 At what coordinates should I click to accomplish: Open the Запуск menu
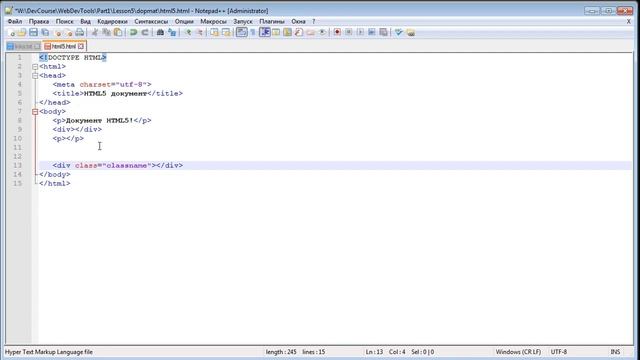click(x=243, y=21)
